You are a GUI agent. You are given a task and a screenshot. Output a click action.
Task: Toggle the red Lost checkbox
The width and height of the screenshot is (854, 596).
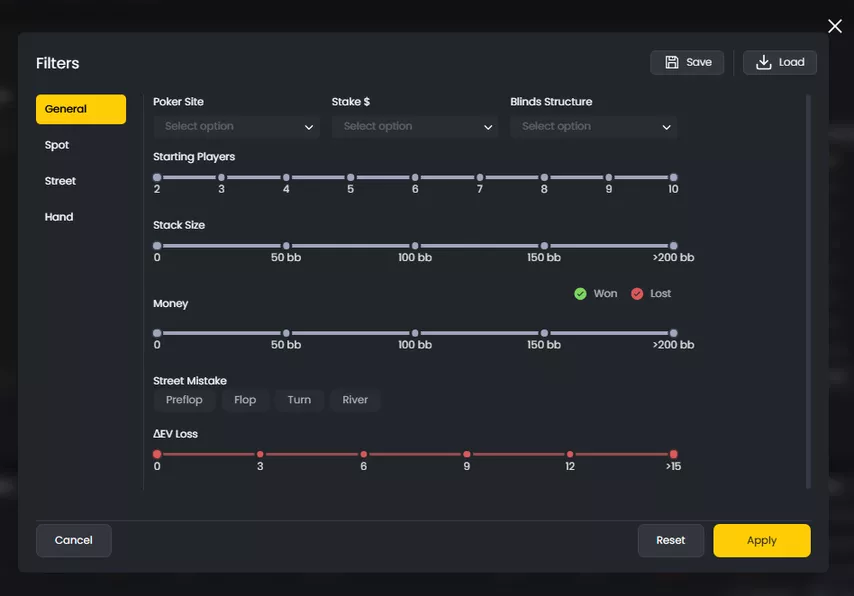click(x=637, y=294)
